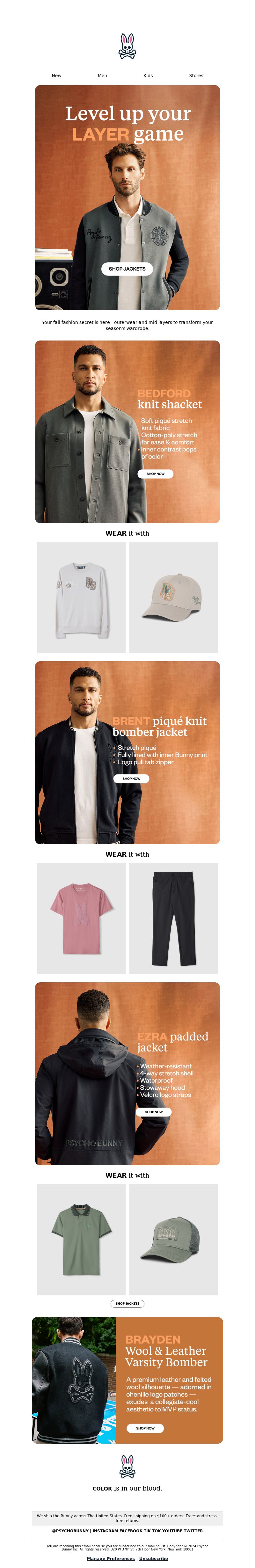Open the pink bunny t-shirt image
Viewport: 255px width, 1568px height.
tap(82, 919)
